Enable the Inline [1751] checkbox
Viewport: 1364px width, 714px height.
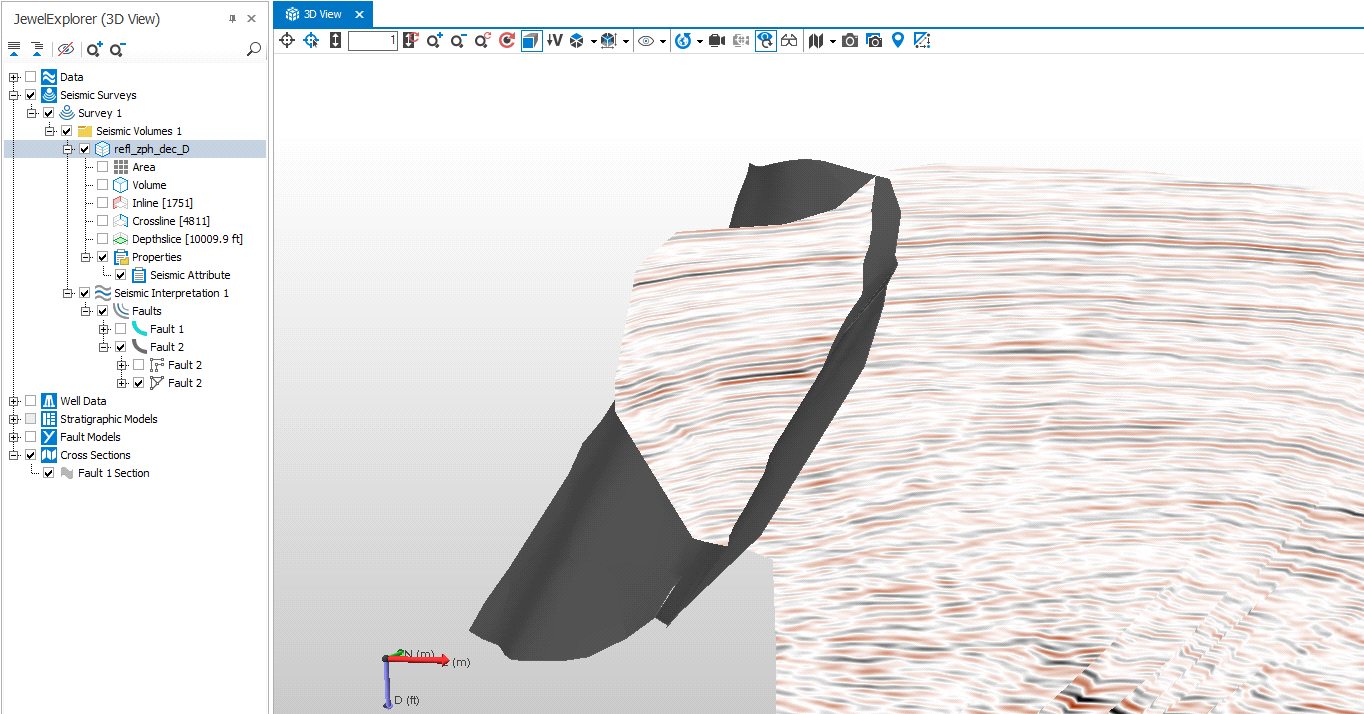click(103, 203)
